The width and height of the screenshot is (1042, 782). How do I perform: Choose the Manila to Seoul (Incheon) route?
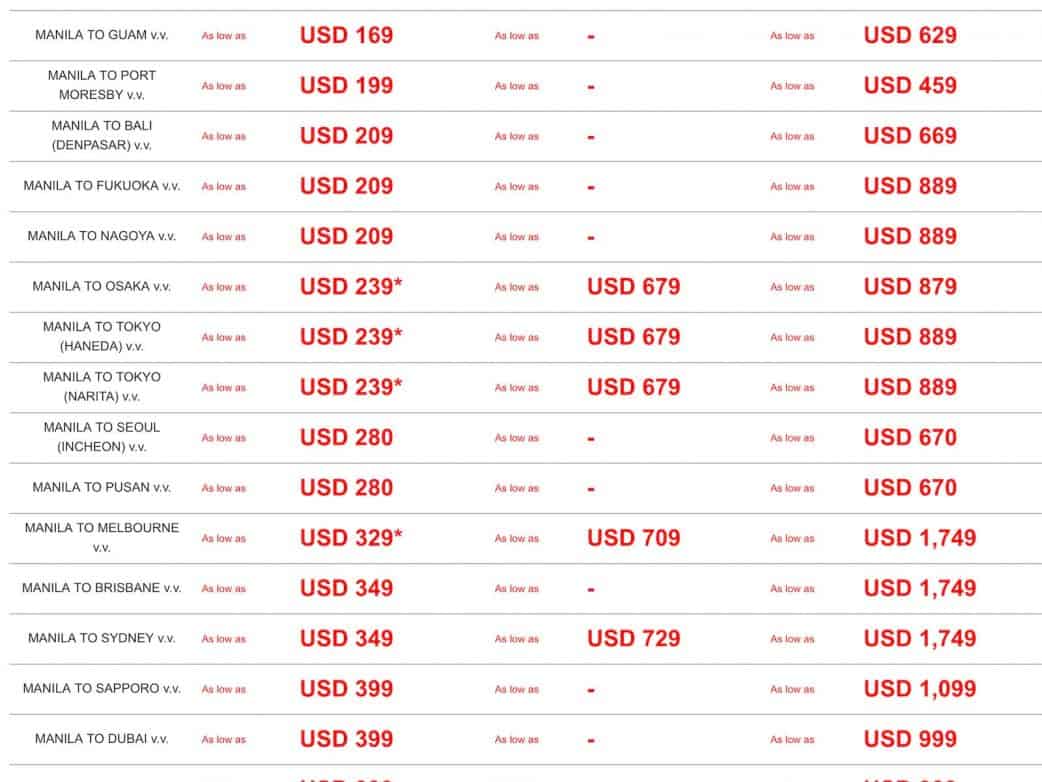(x=101, y=437)
